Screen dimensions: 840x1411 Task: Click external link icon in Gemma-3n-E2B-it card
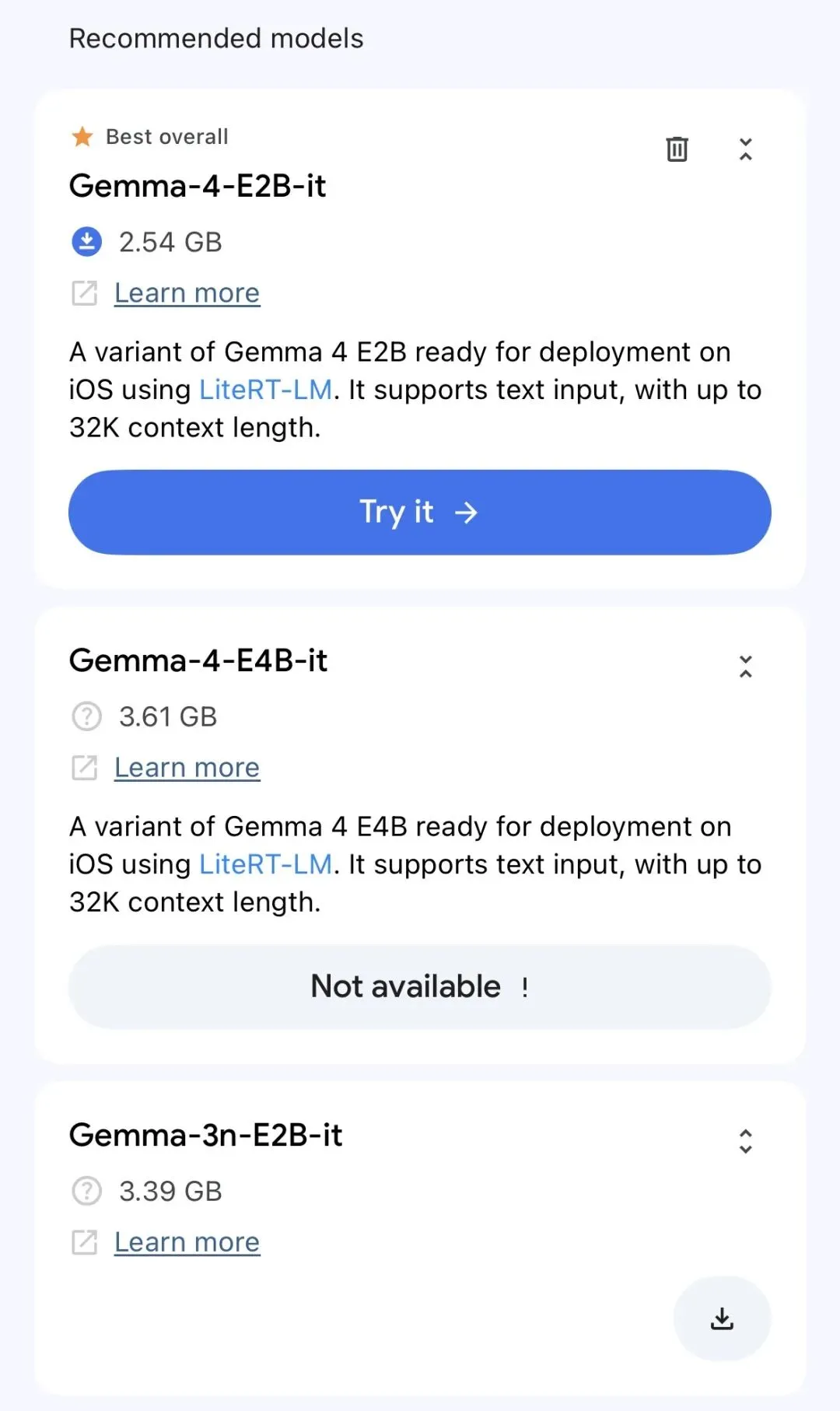coord(85,1242)
